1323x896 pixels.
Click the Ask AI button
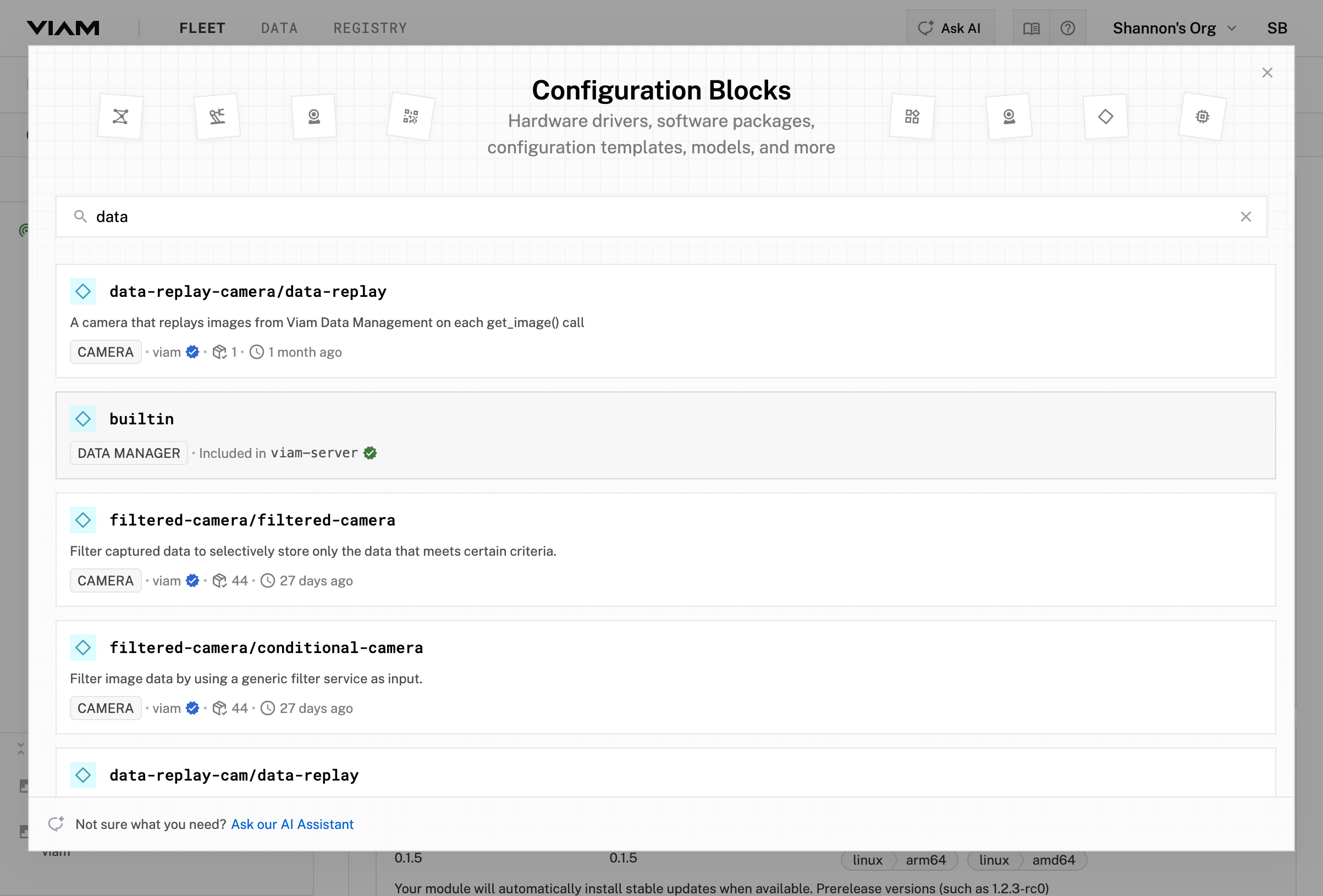(950, 27)
